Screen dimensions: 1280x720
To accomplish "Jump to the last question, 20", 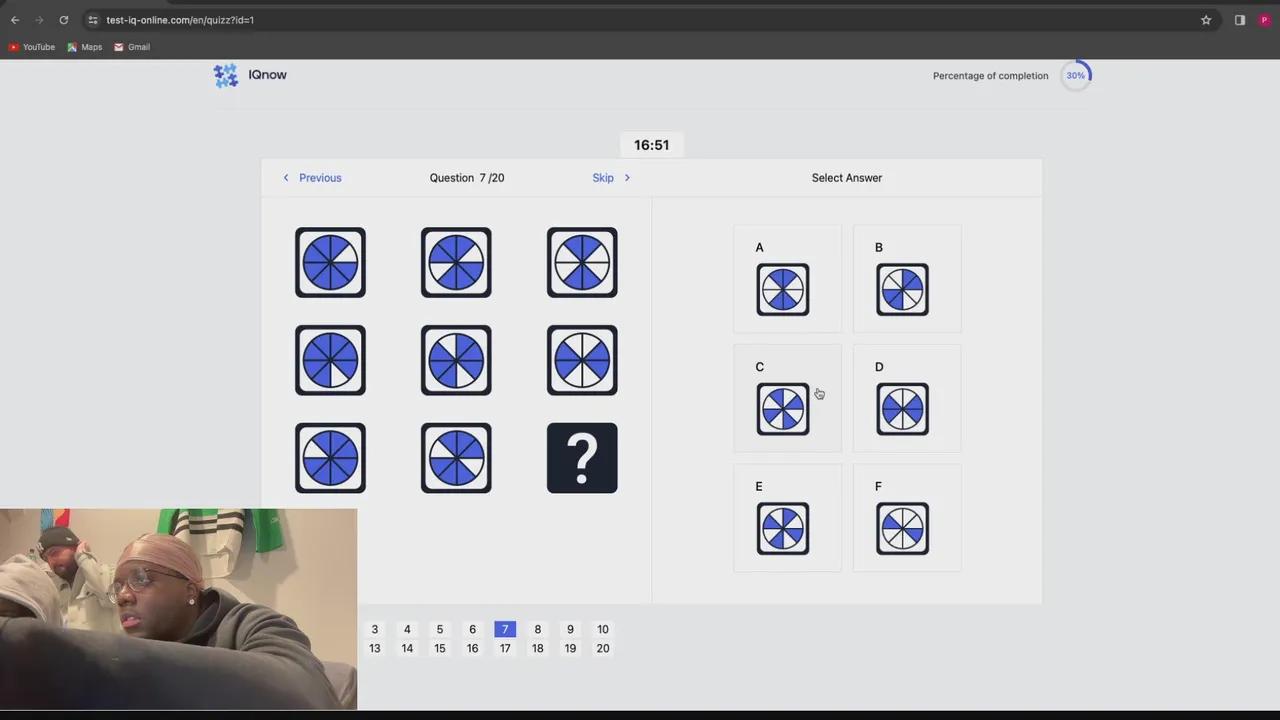I will click(x=603, y=648).
